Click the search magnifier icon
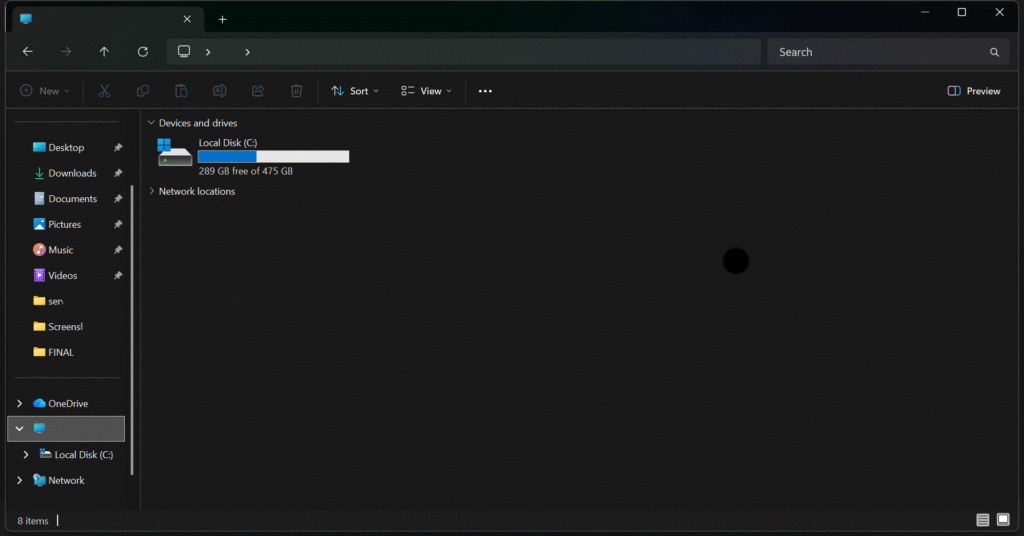Viewport: 1024px width, 536px height. click(994, 52)
